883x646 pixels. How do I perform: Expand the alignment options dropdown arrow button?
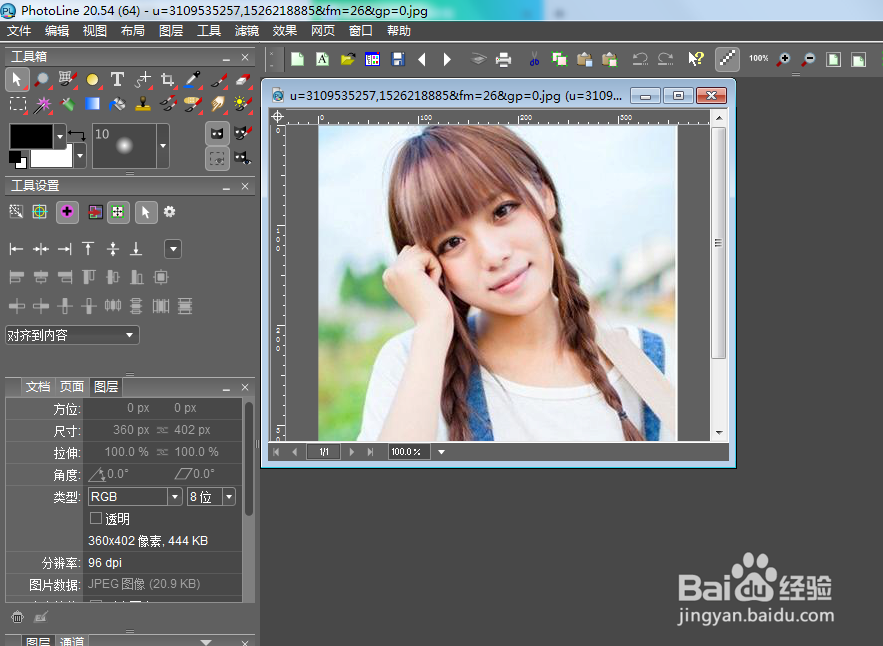point(173,249)
